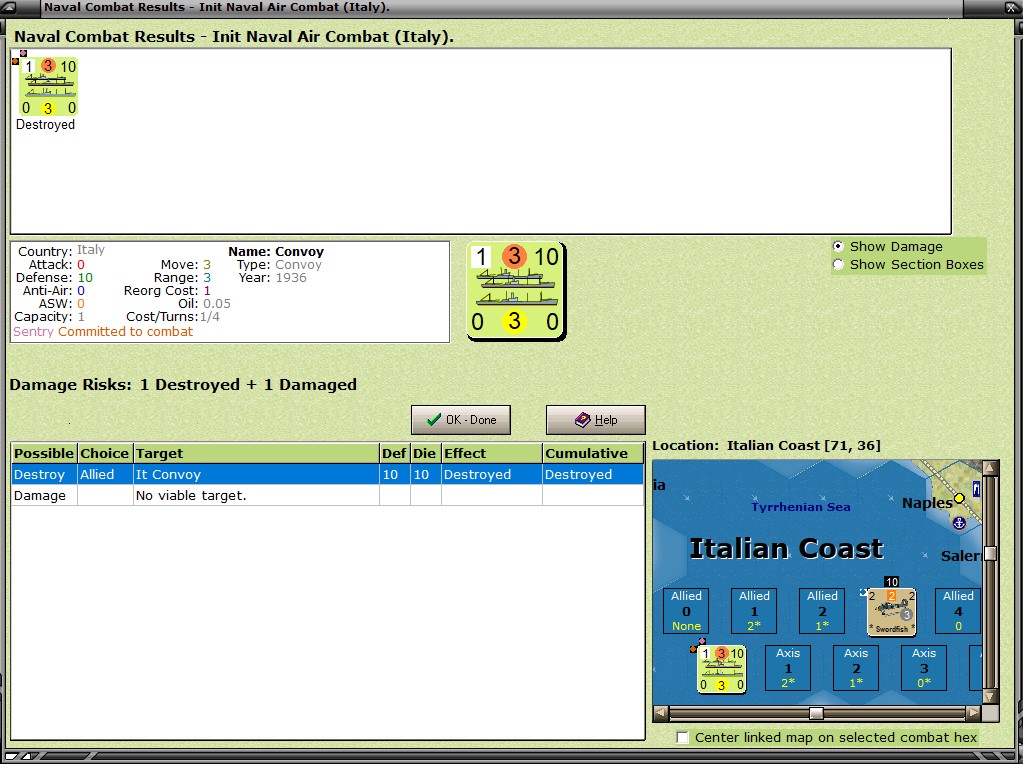Click the Sentry status text
Image resolution: width=1023 pixels, height=764 pixels.
tap(33, 331)
